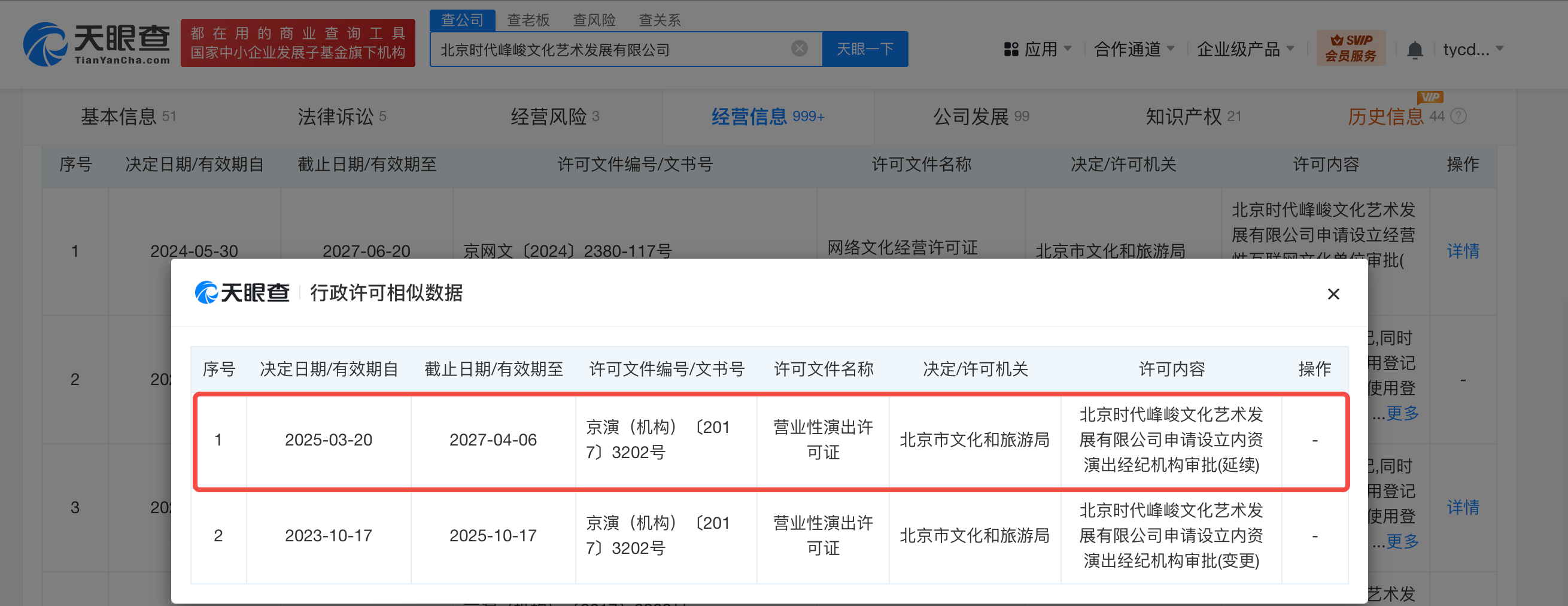Click 北京市文化和旅游局 in dialog row 1
The width and height of the screenshot is (1568, 606).
[x=974, y=440]
